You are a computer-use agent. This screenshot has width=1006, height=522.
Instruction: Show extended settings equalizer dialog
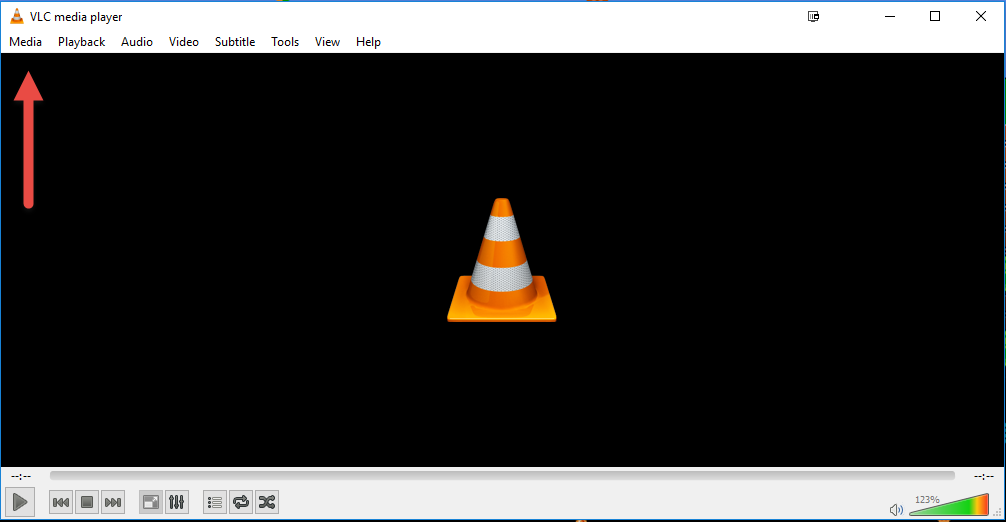click(x=176, y=502)
